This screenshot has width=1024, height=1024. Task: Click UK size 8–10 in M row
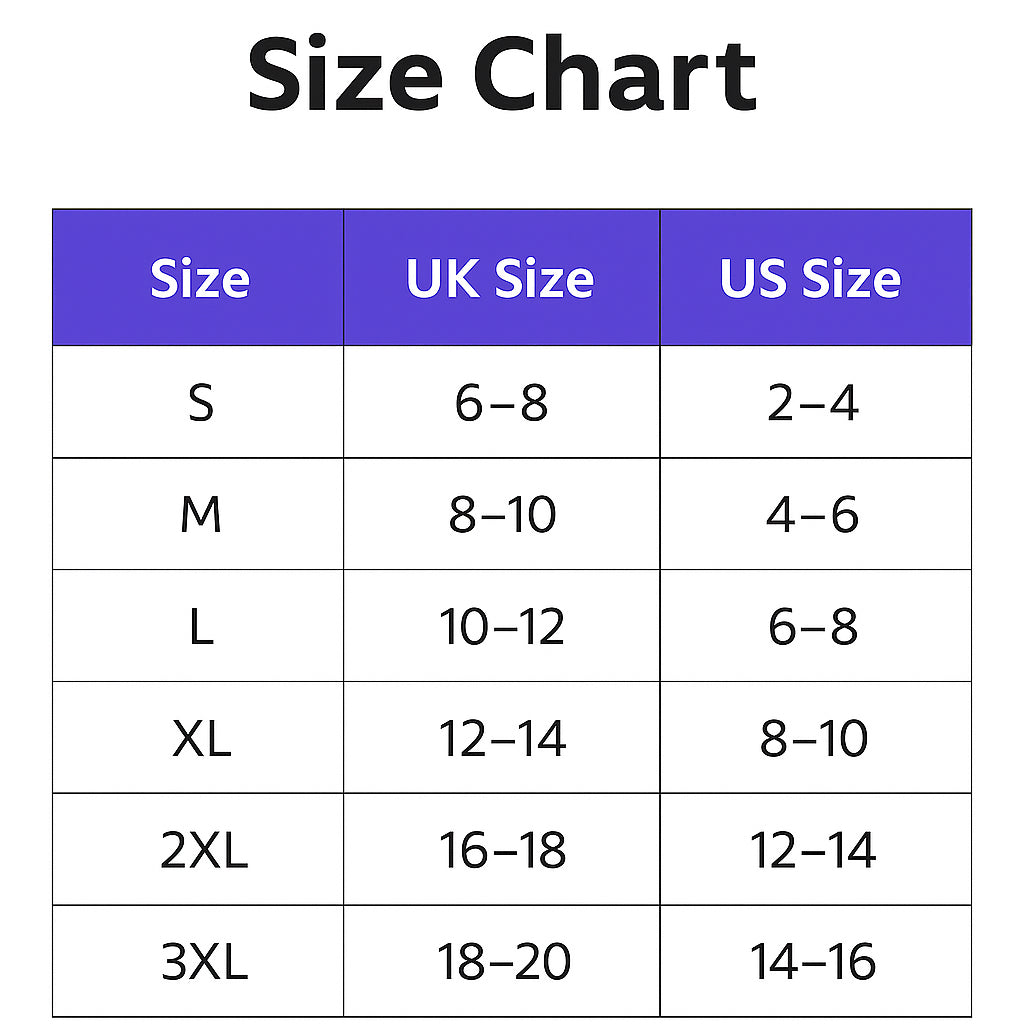[x=501, y=516]
